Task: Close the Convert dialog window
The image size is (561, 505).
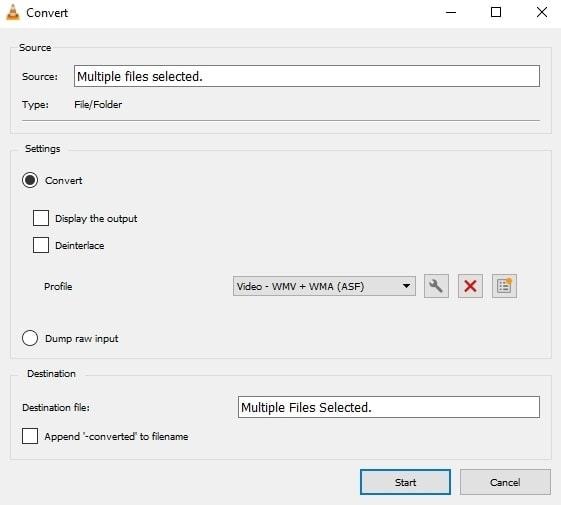Action: click(x=542, y=12)
